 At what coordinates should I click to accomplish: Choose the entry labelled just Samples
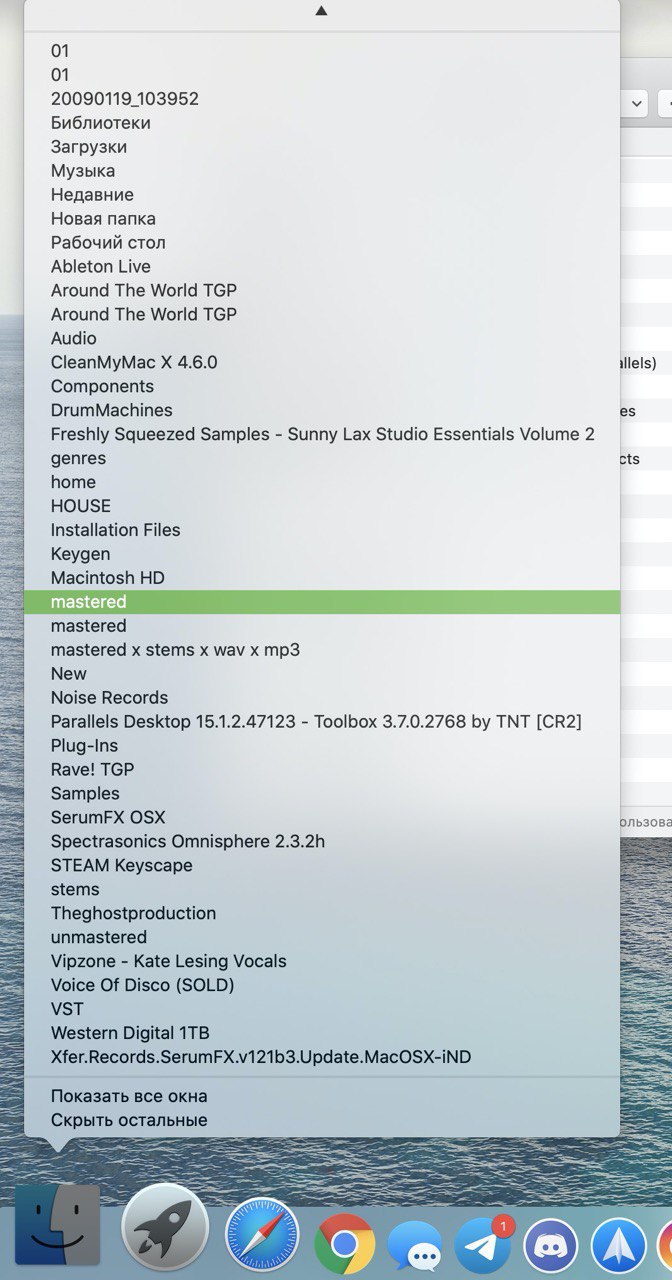[322, 794]
